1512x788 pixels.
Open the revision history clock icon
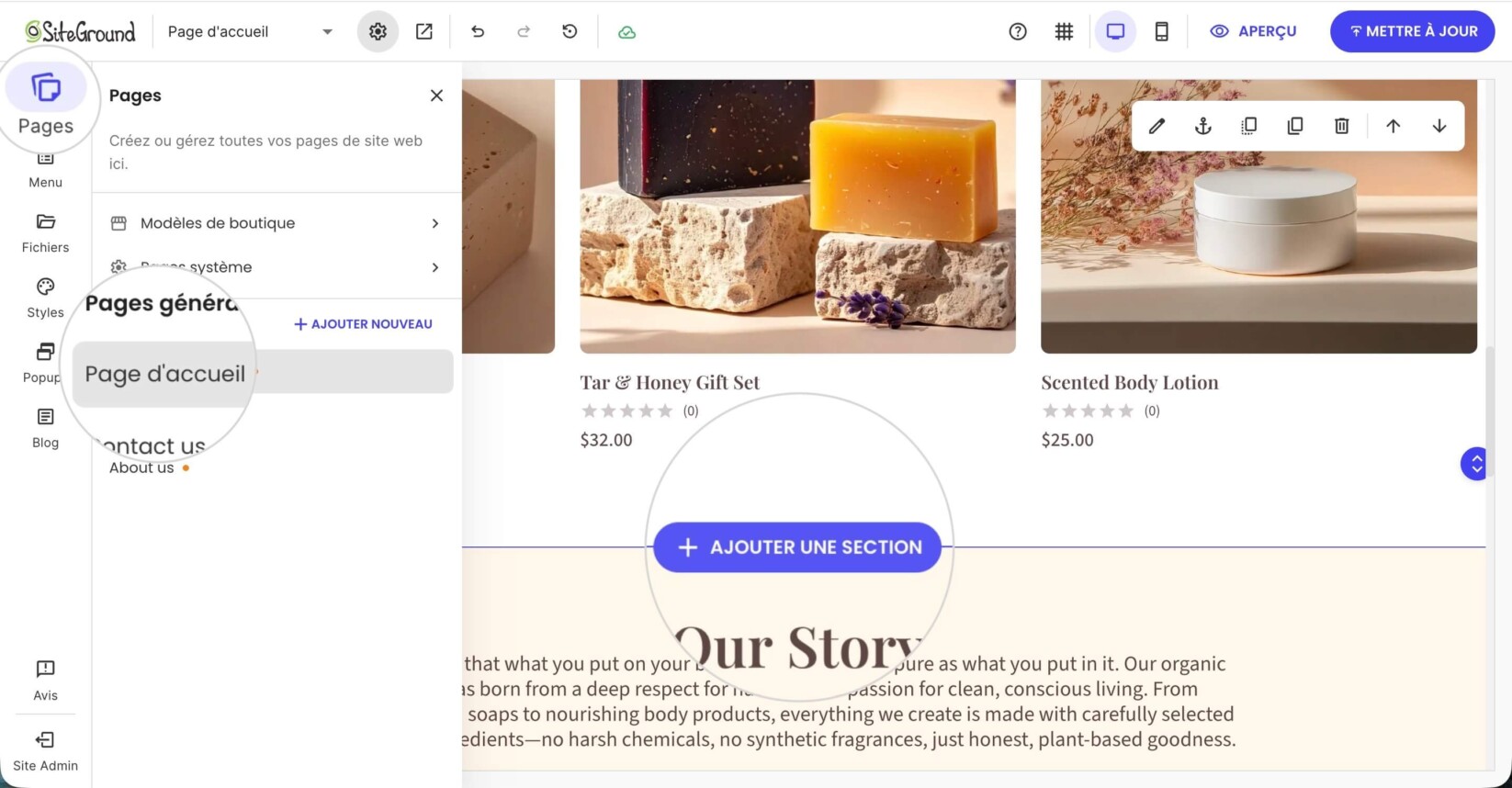(570, 31)
